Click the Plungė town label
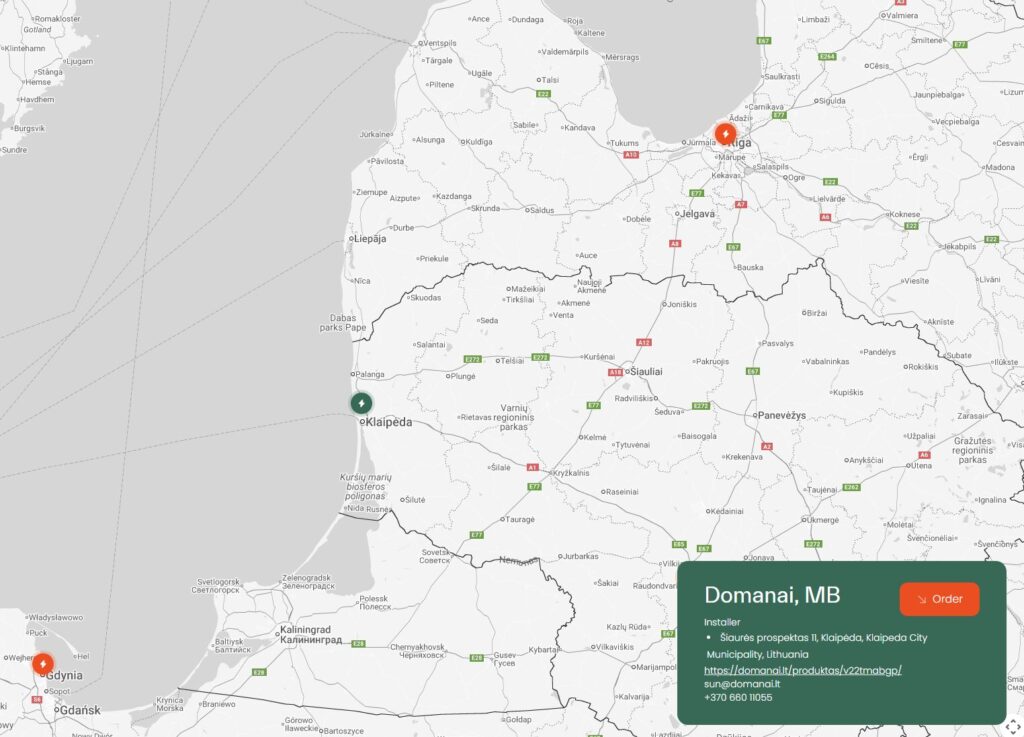The width and height of the screenshot is (1024, 737). click(463, 377)
